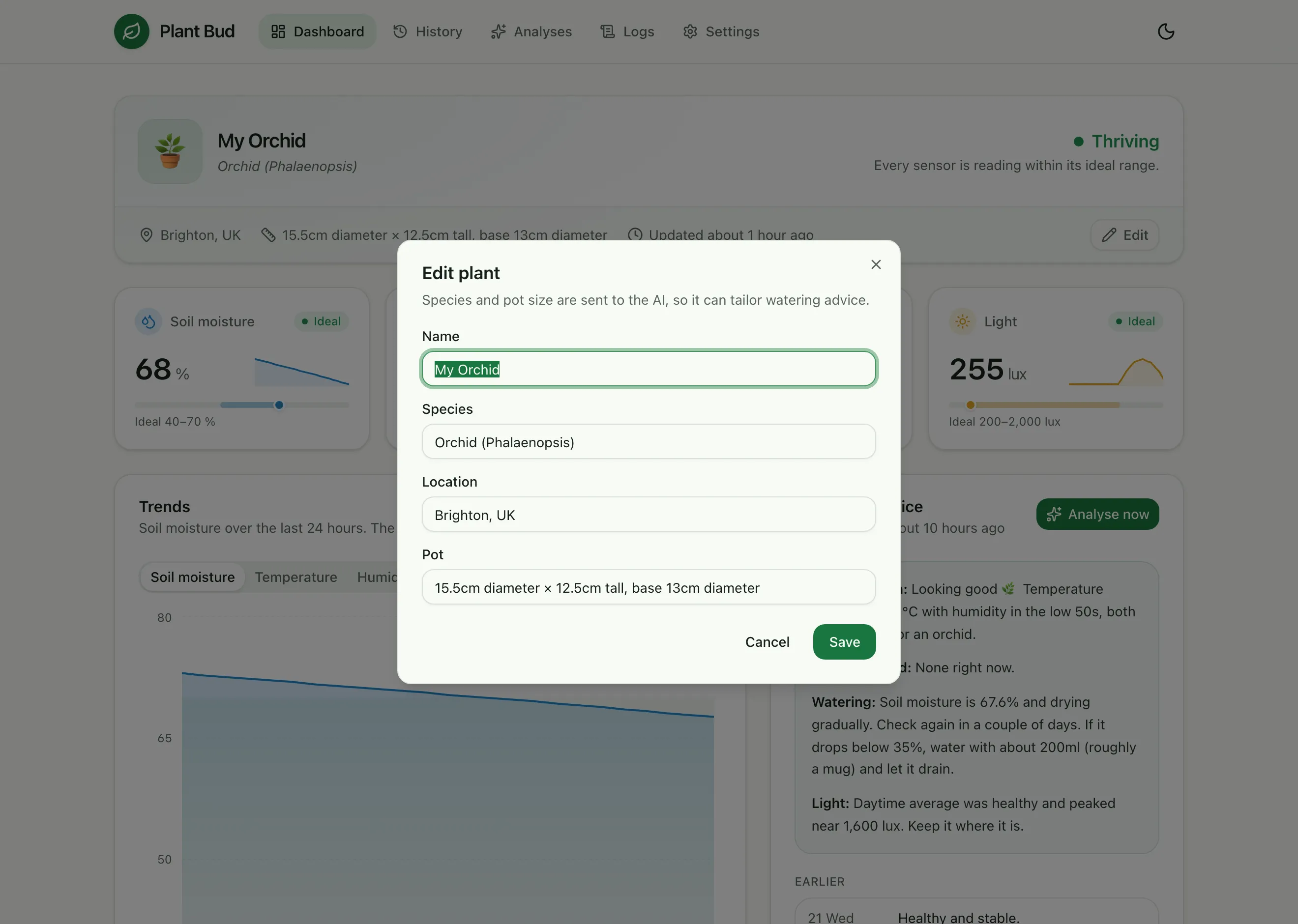Open the Dashboard tab
The image size is (1298, 924).
(318, 31)
